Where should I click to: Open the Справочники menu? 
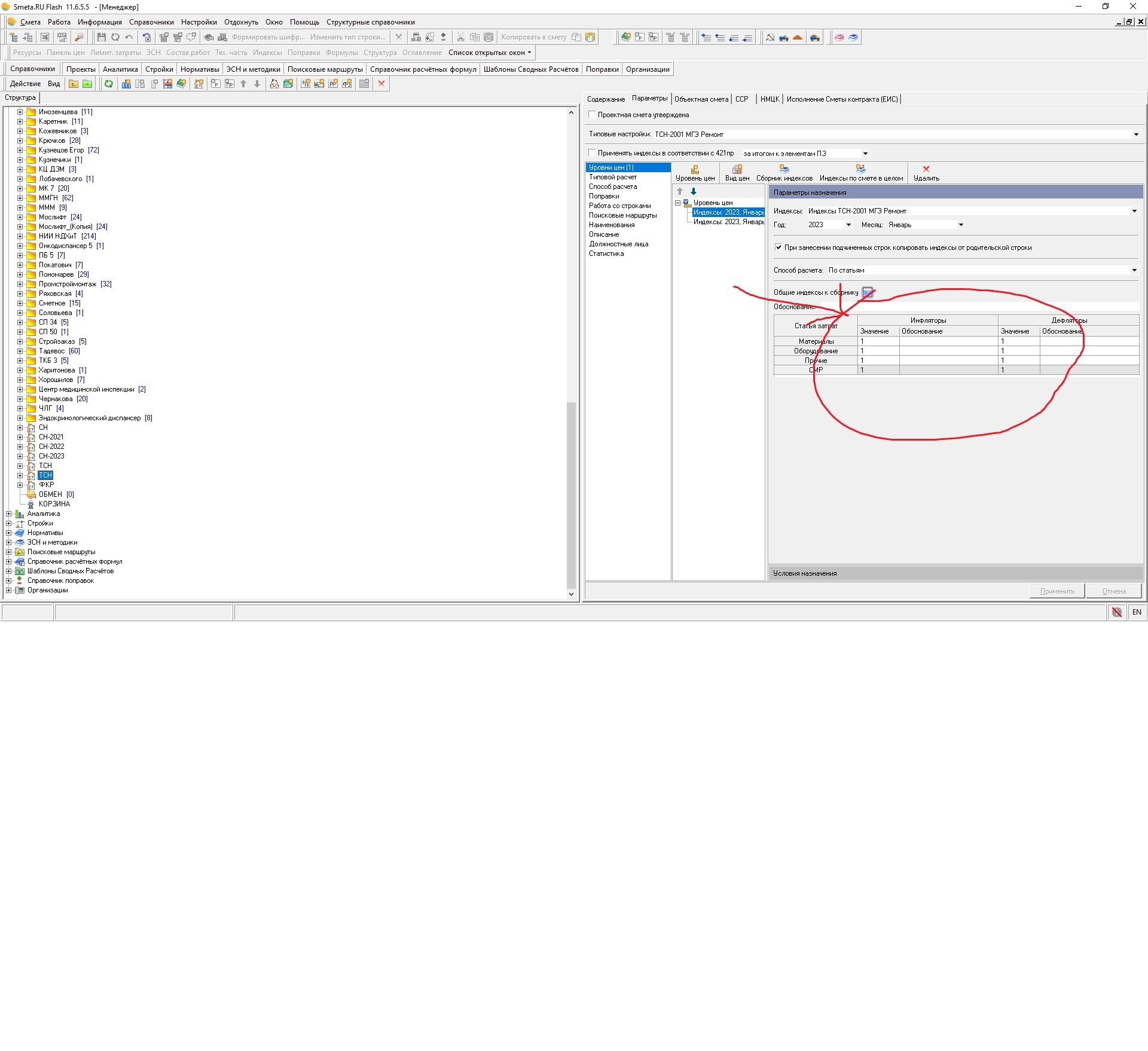tap(151, 22)
